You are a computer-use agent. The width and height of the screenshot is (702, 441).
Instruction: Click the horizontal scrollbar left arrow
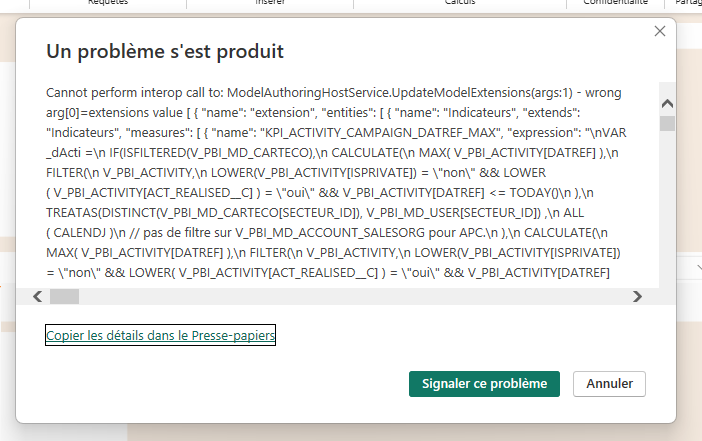pyautogui.click(x=39, y=296)
